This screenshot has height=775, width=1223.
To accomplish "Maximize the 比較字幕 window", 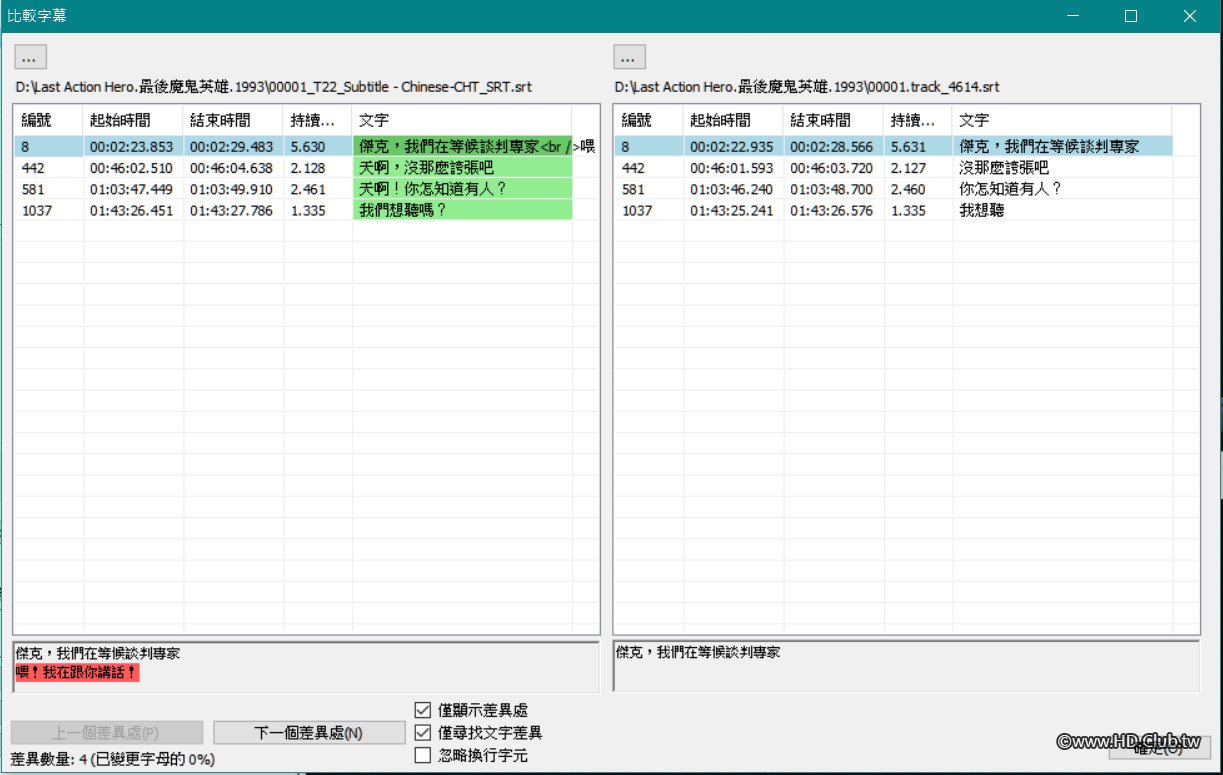I will click(1131, 16).
